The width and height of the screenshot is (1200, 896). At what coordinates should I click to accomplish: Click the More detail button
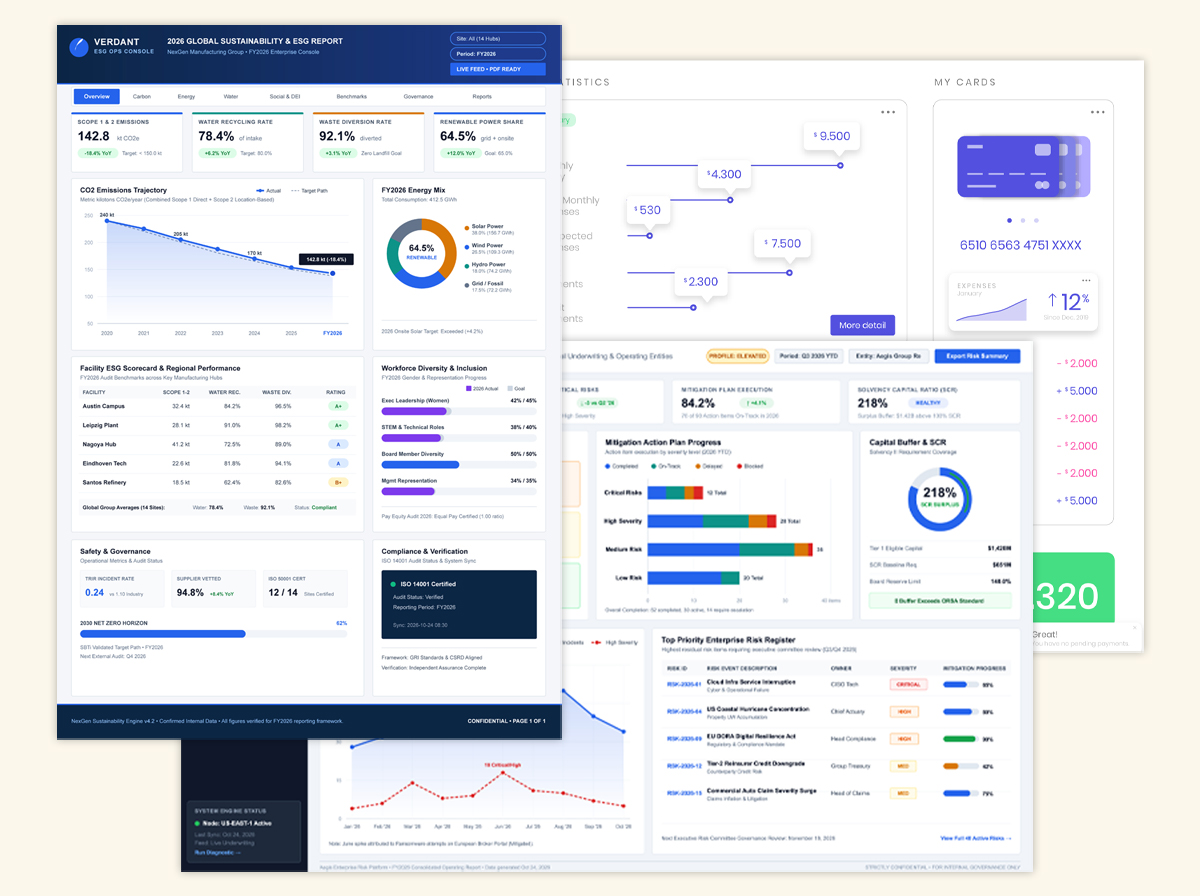coord(863,325)
